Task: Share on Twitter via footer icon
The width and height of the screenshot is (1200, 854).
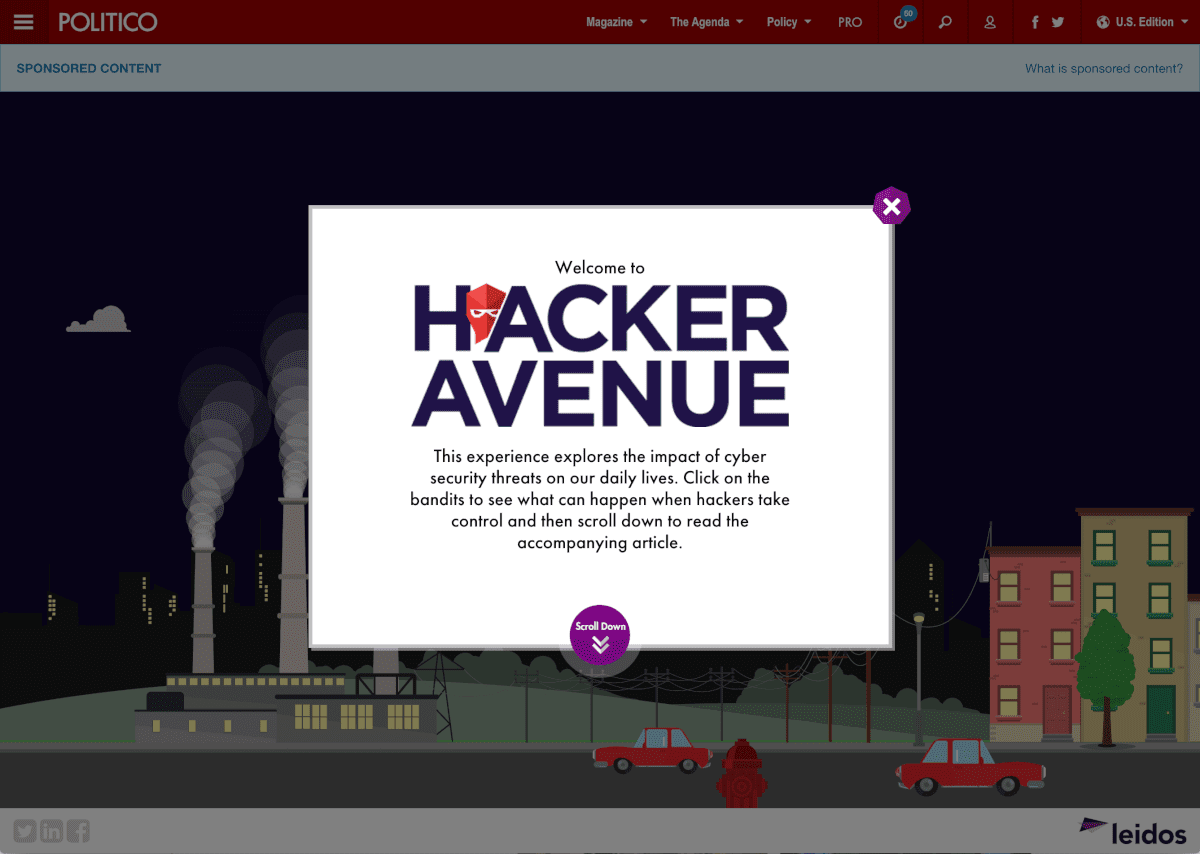Action: click(x=25, y=830)
